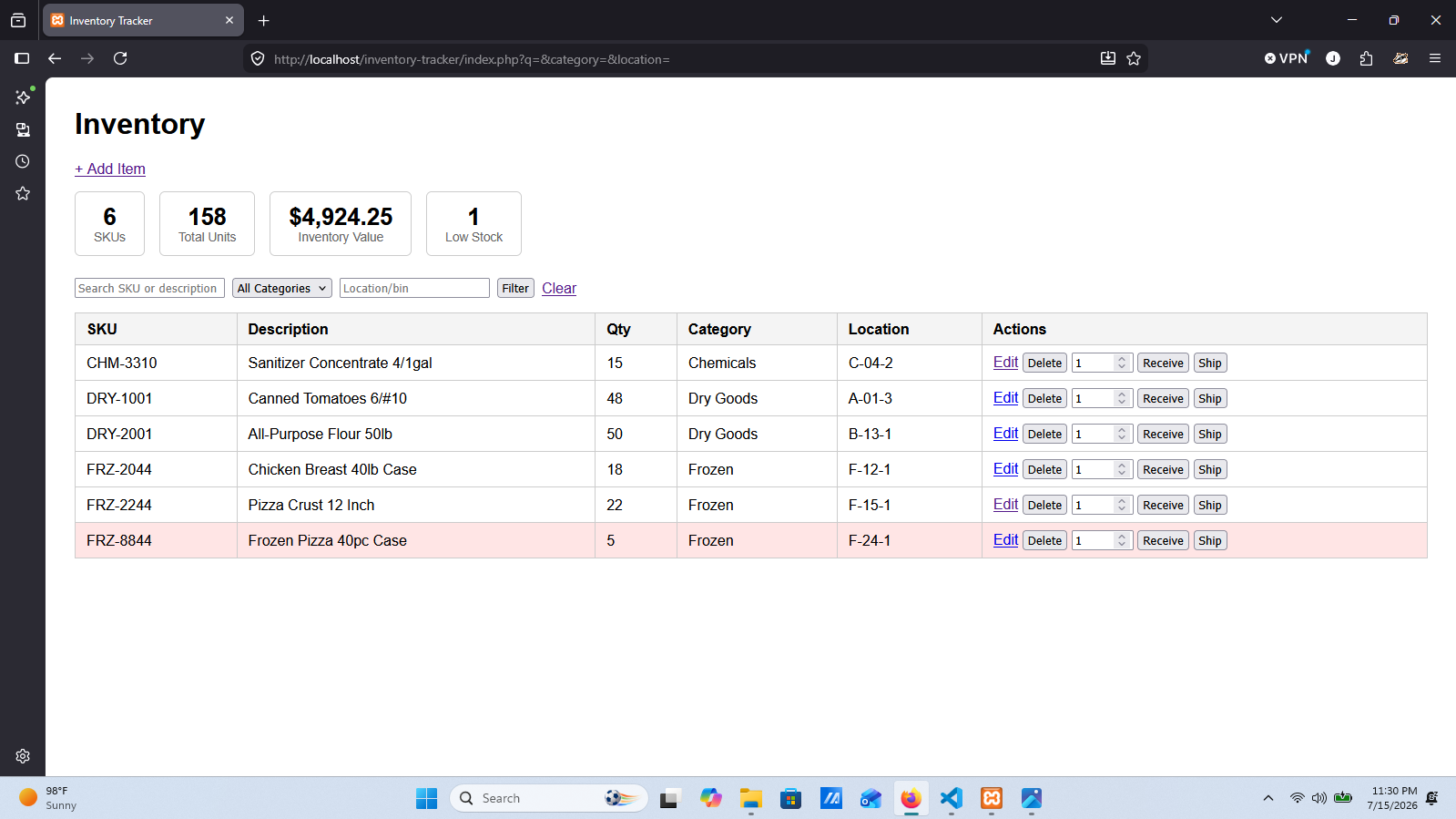Viewport: 1456px width, 819px height.
Task: Click the "$4,924.25" Inventory Value card
Action: tap(341, 223)
